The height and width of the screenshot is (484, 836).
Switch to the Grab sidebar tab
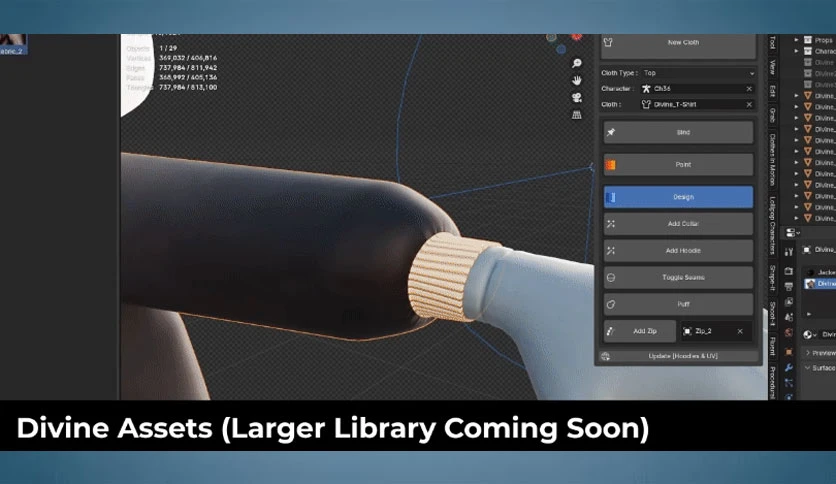coord(772,115)
